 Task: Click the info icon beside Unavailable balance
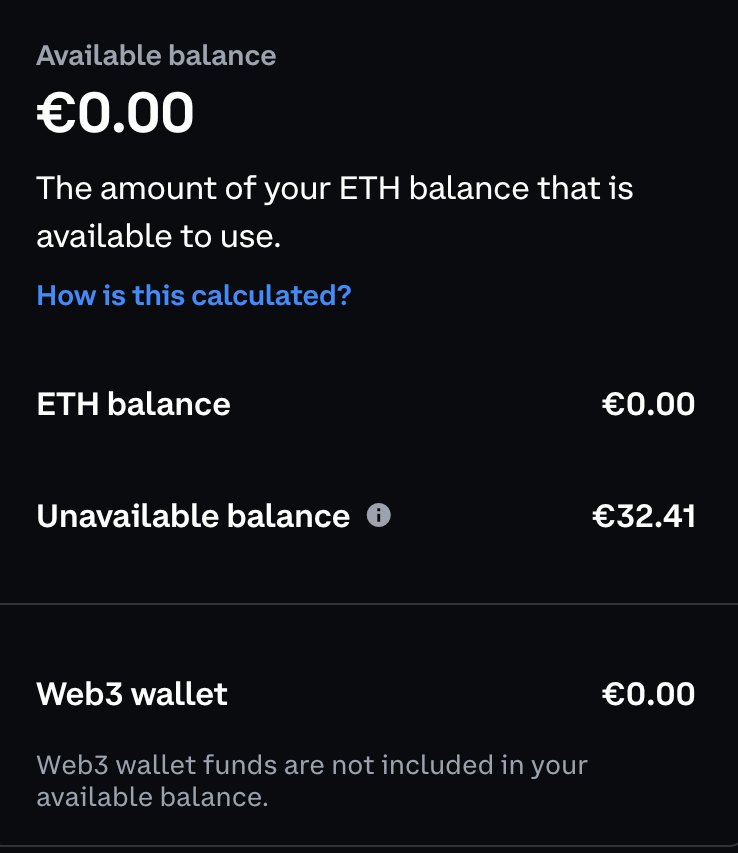(x=378, y=516)
